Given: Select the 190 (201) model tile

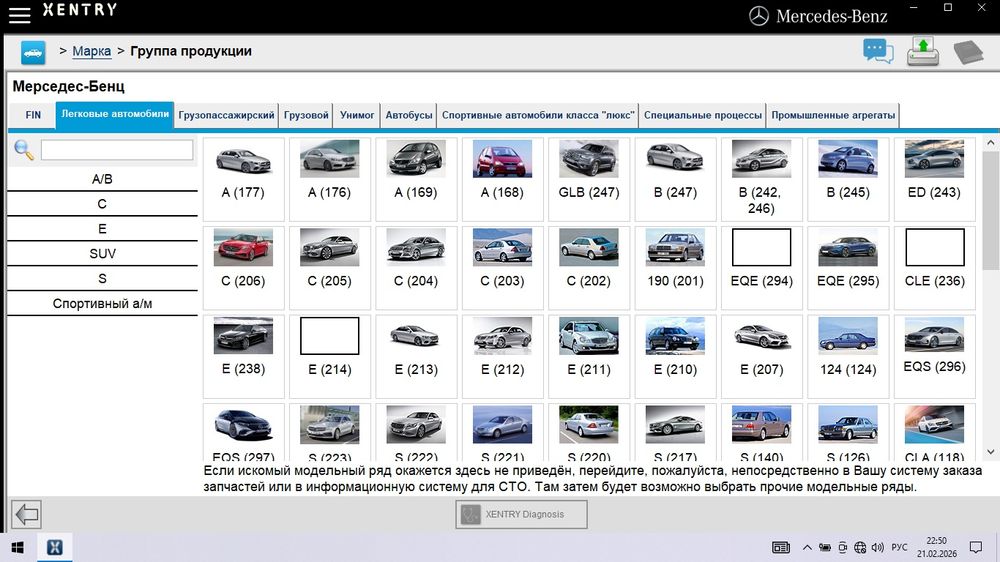Looking at the screenshot, I should coord(675,268).
